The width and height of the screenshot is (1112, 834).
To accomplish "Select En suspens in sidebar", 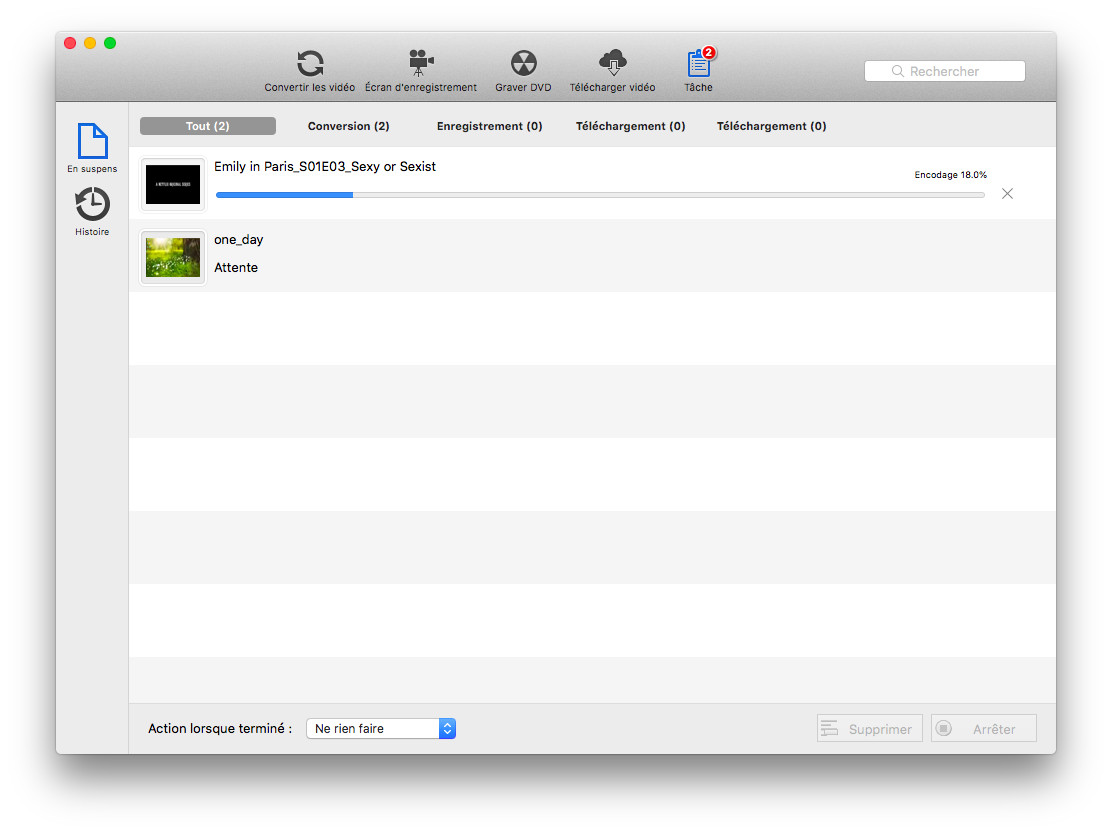I will [x=92, y=148].
